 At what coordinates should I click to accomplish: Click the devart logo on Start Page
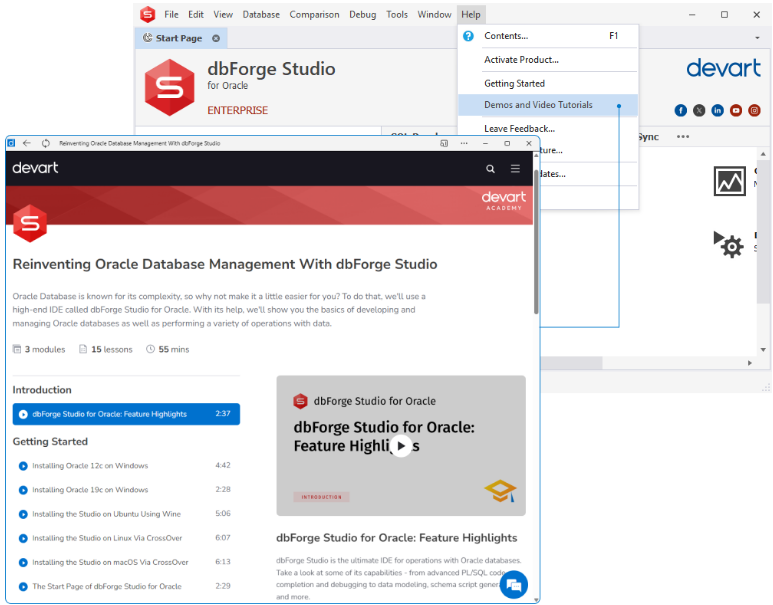coord(723,68)
